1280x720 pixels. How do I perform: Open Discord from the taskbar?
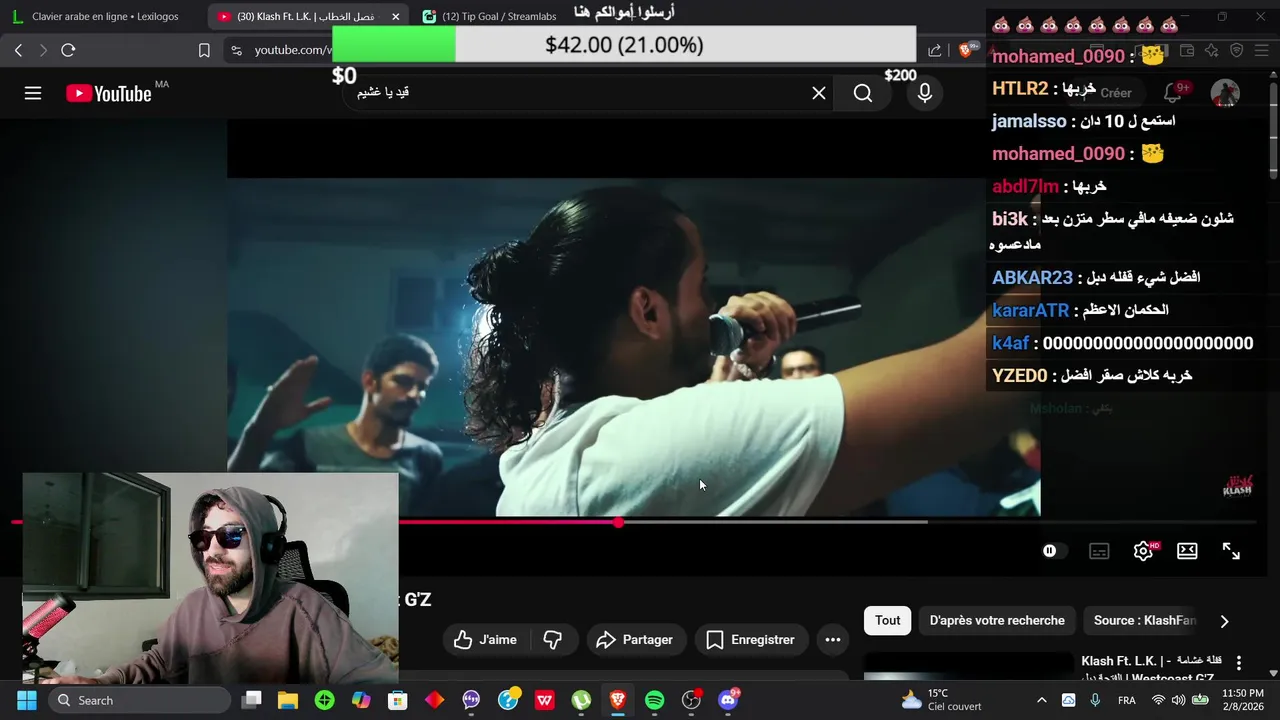pyautogui.click(x=728, y=700)
